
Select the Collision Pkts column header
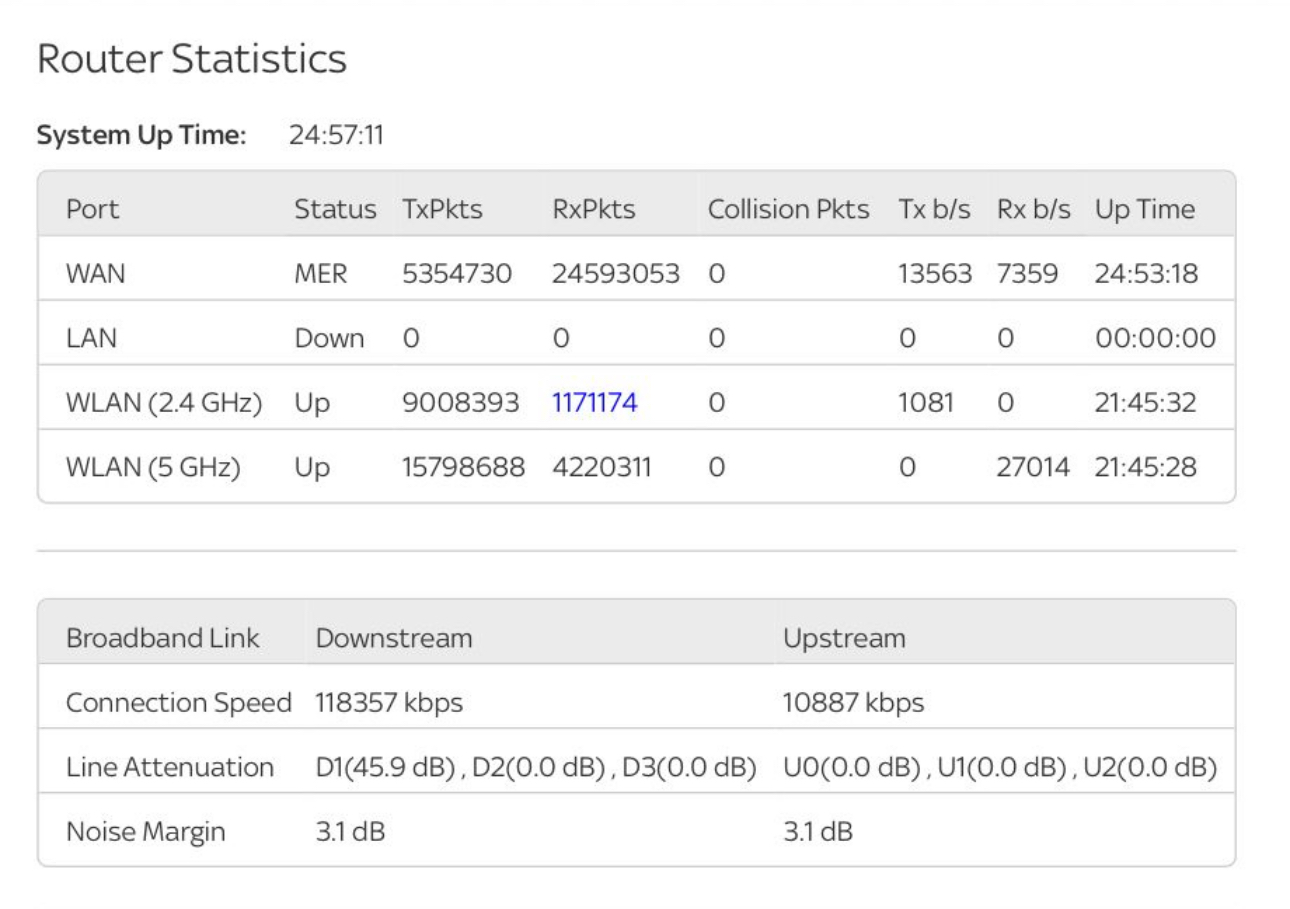787,209
